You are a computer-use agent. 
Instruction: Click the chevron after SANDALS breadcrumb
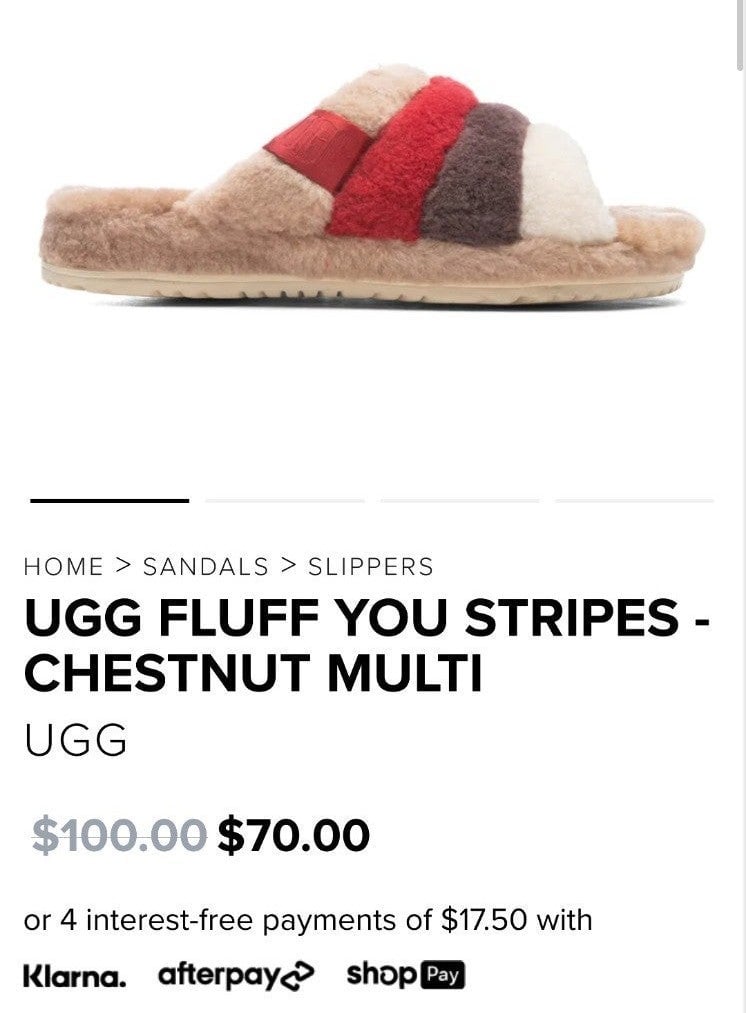click(288, 566)
